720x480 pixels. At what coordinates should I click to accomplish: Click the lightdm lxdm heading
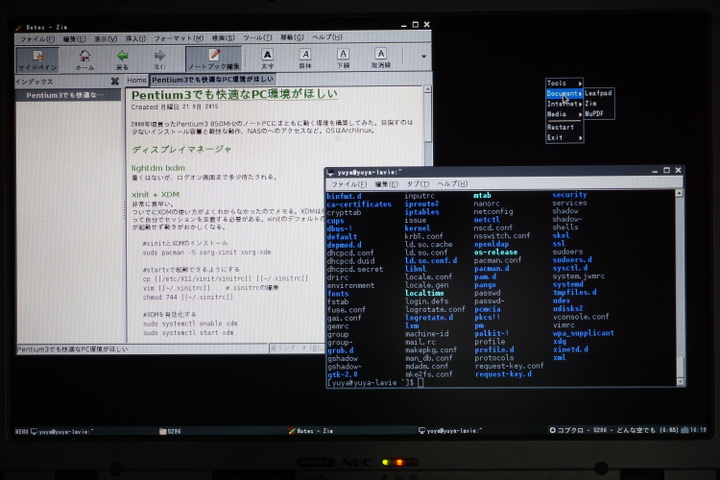[158, 168]
